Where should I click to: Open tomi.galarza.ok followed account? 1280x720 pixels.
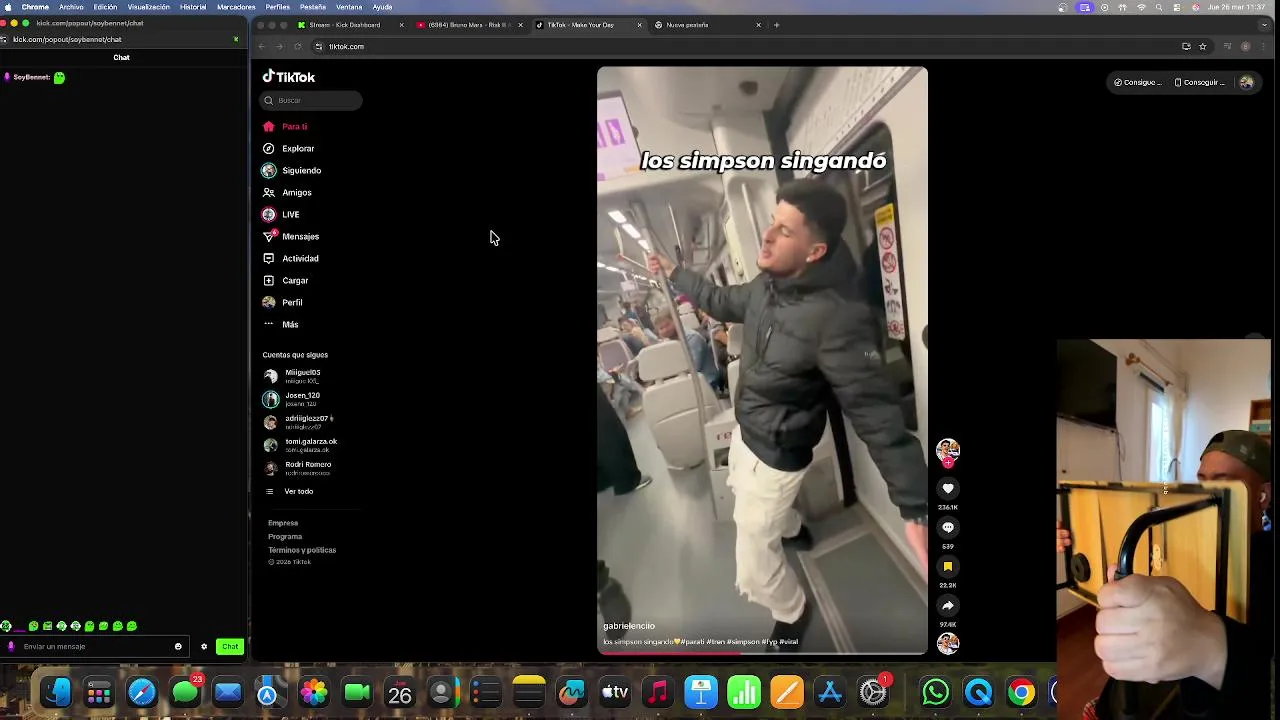tap(300, 445)
